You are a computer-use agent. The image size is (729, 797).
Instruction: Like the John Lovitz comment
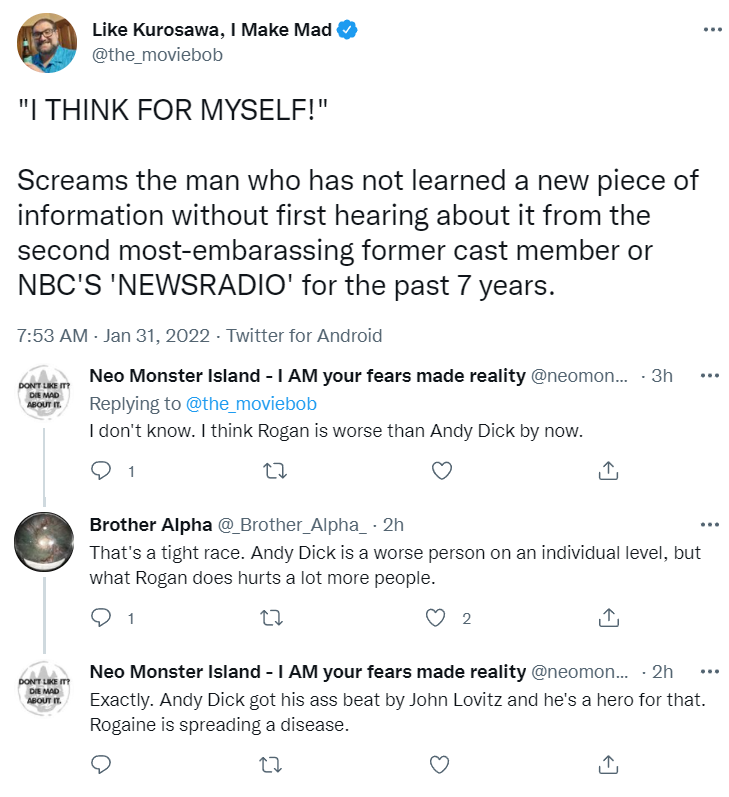click(x=439, y=764)
